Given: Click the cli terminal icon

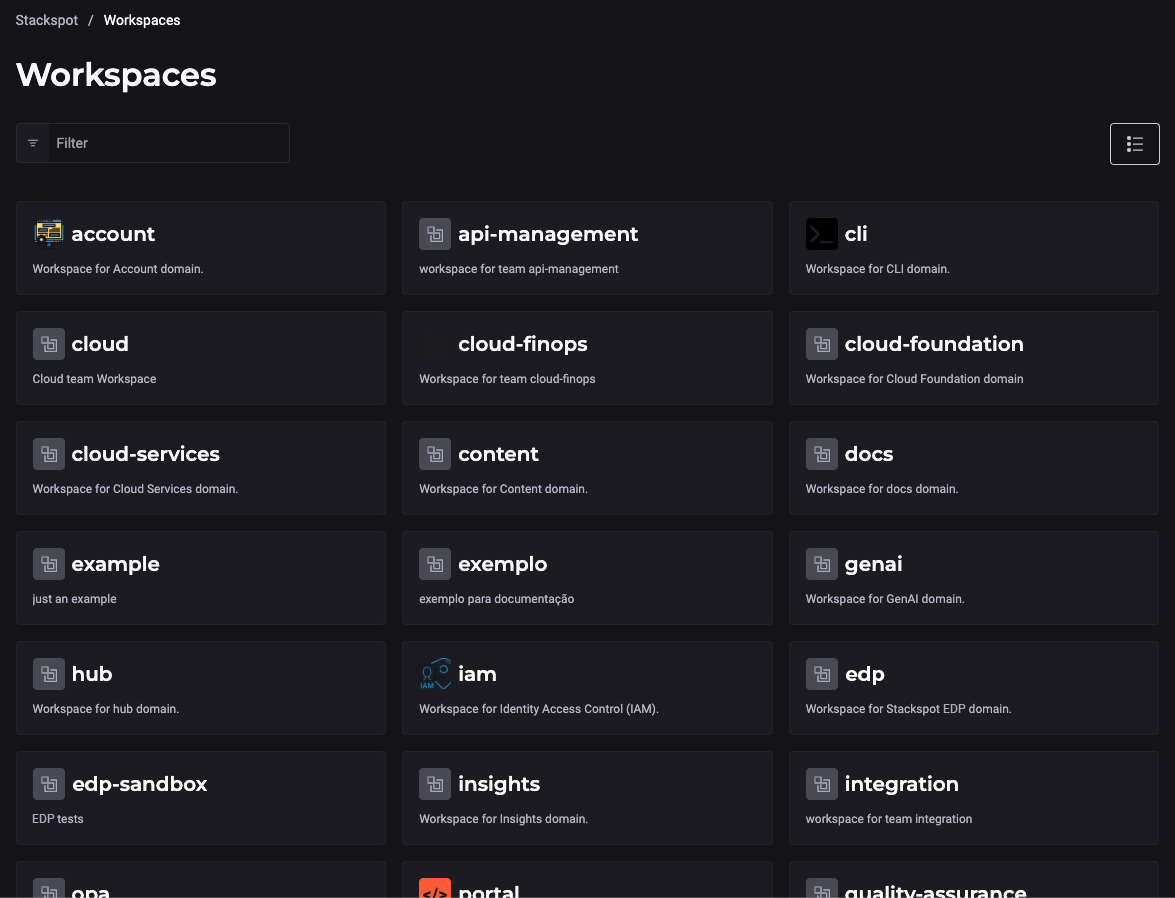Looking at the screenshot, I should 821,234.
